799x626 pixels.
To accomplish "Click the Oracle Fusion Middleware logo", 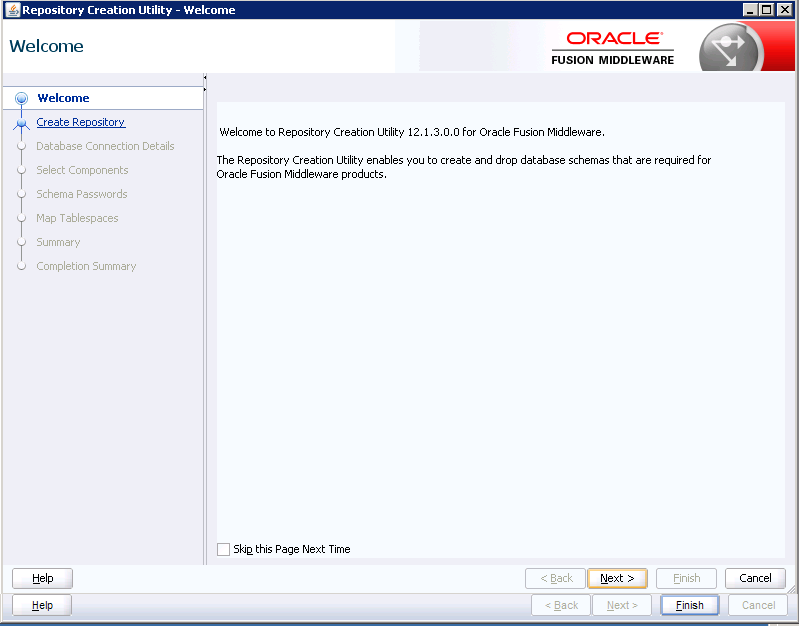I will 612,48.
